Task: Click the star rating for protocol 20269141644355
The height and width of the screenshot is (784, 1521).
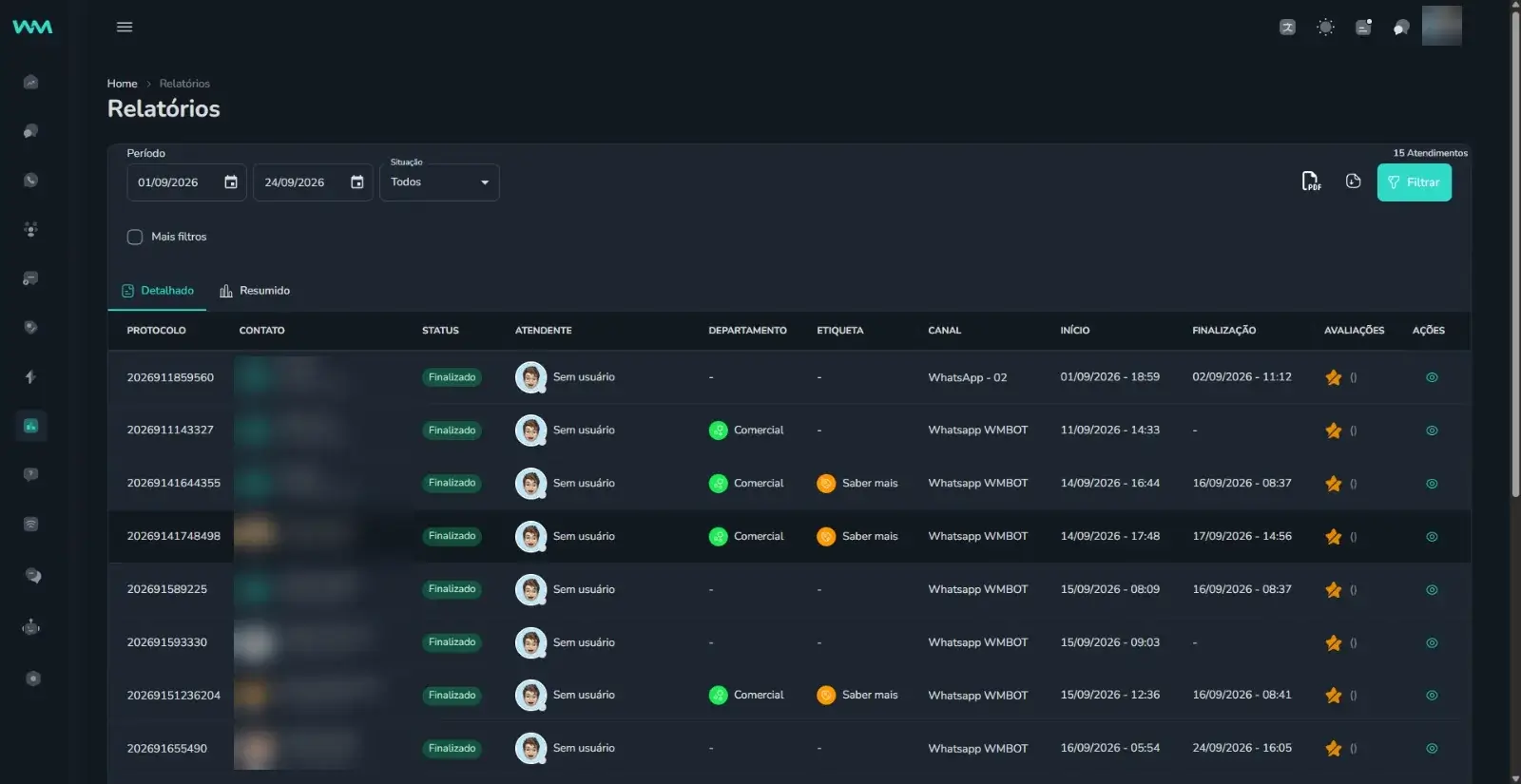Action: pyautogui.click(x=1334, y=484)
